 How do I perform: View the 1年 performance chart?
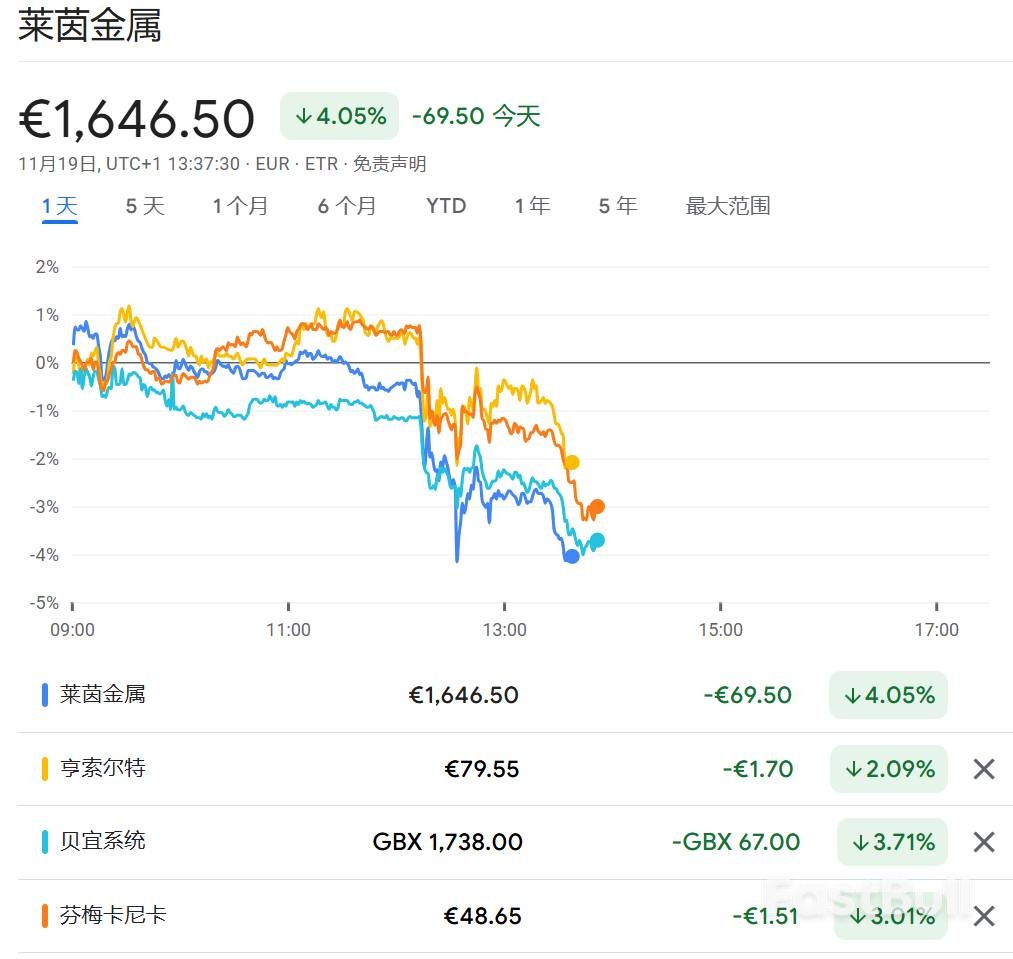[x=532, y=206]
